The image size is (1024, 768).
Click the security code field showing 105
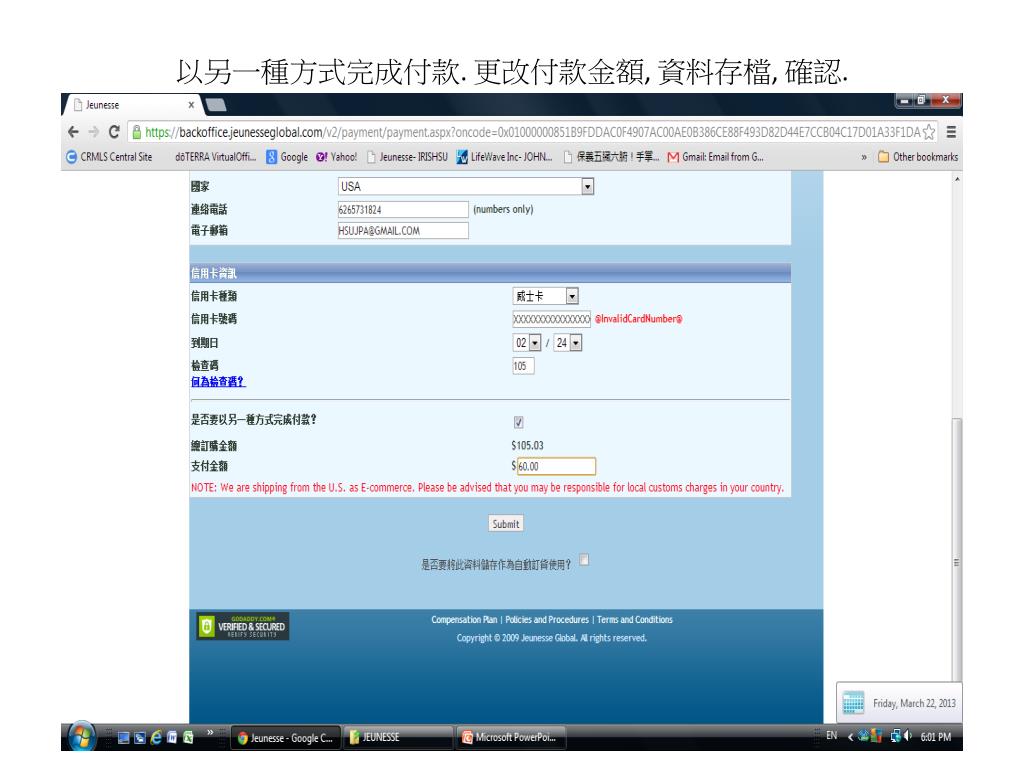tap(523, 366)
